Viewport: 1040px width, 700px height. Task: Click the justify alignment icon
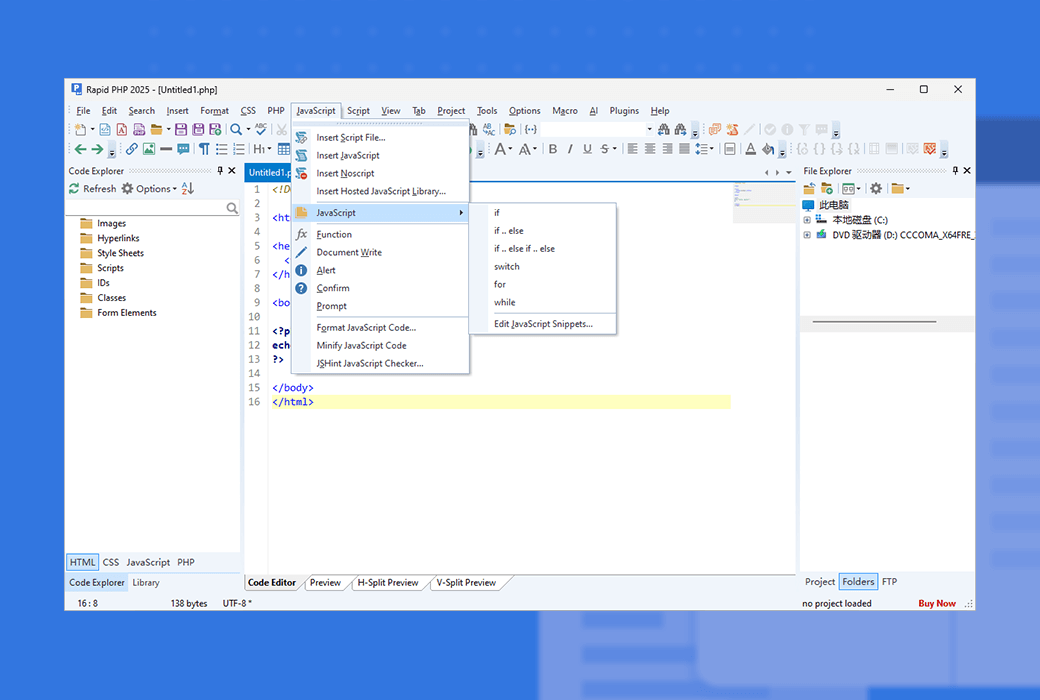684,149
